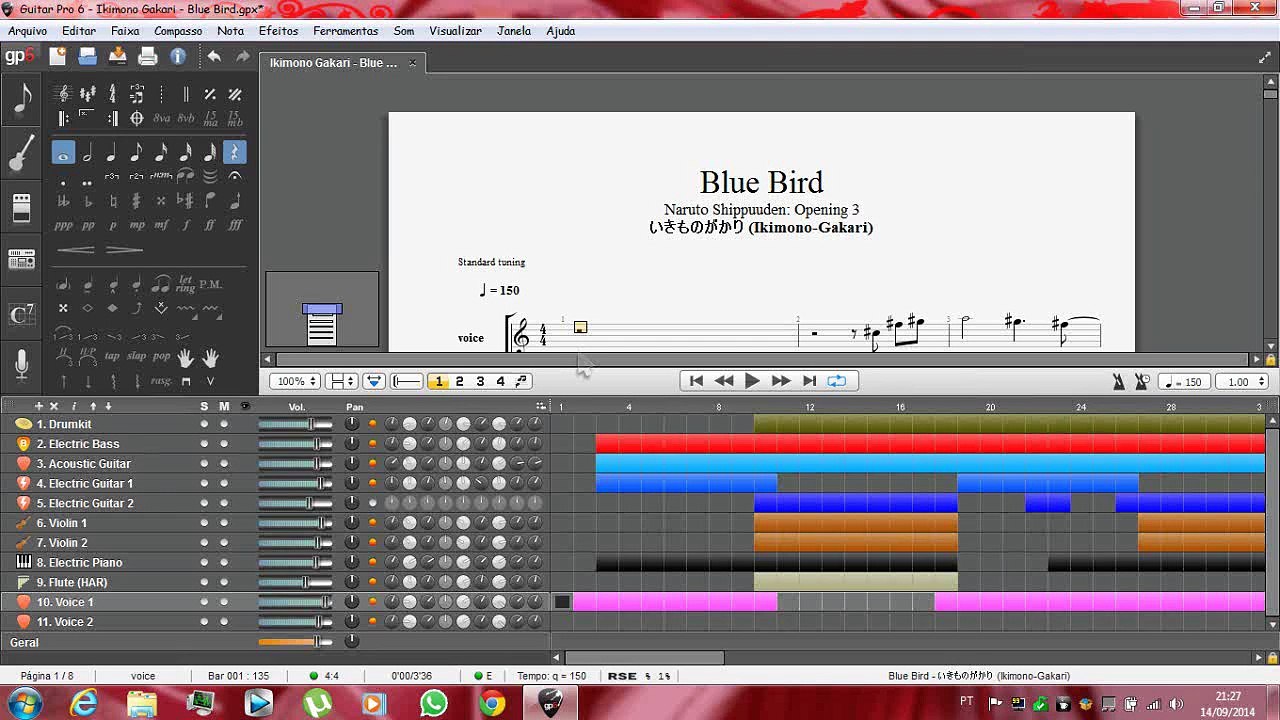Toggle playback loop button
The width and height of the screenshot is (1280, 720).
coord(838,381)
